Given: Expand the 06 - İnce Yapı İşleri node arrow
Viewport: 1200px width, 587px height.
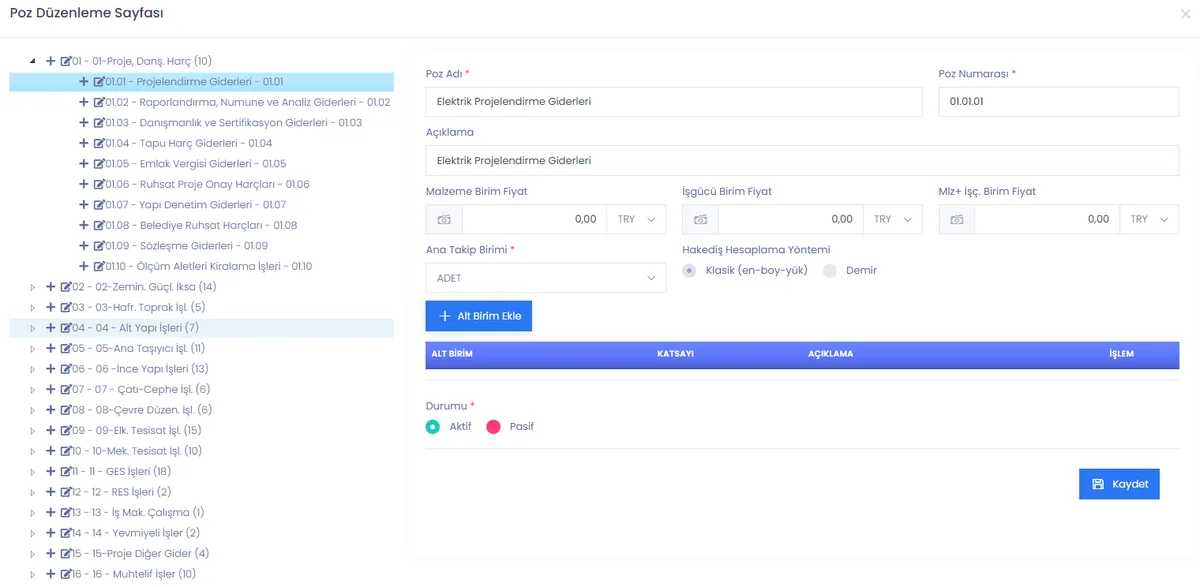Looking at the screenshot, I should [33, 369].
